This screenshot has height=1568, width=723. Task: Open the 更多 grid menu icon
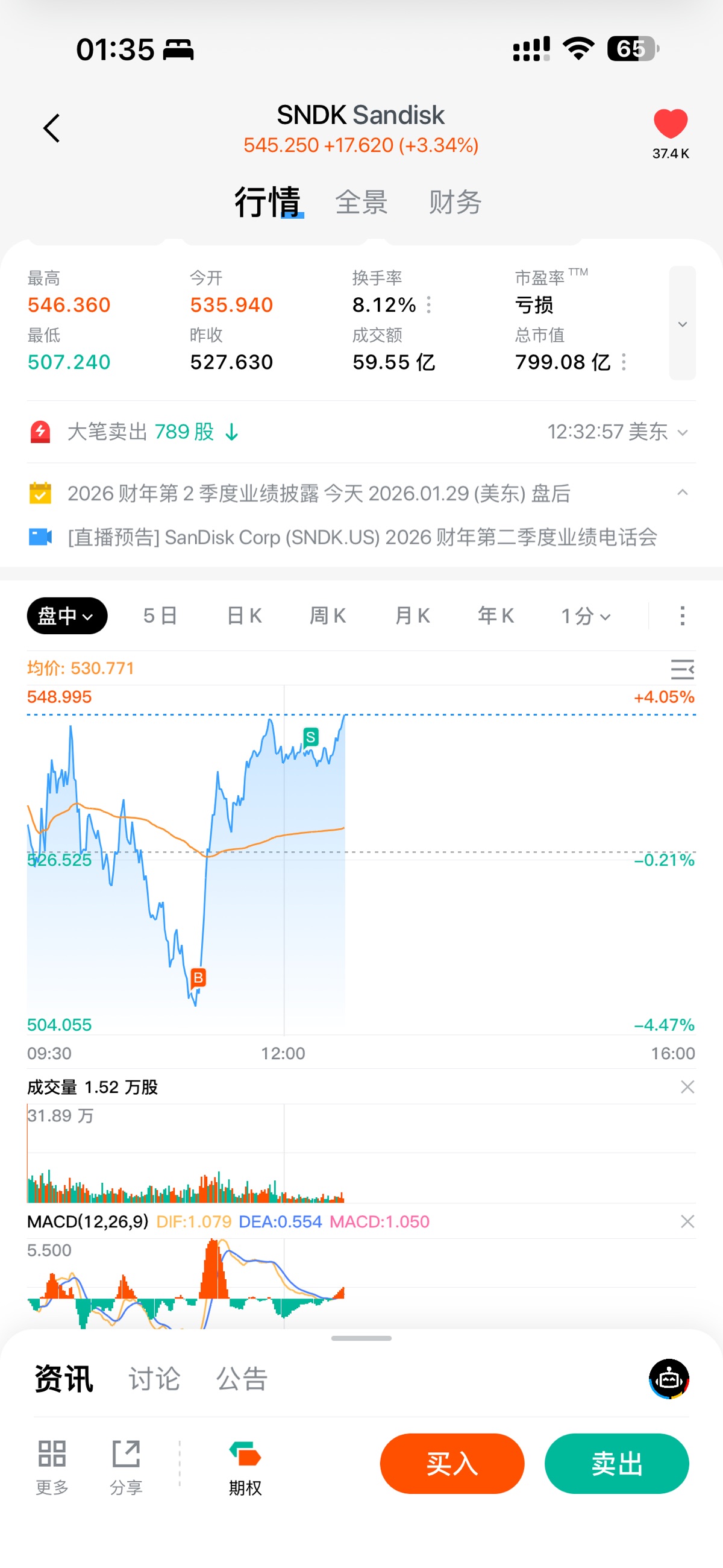click(52, 1455)
